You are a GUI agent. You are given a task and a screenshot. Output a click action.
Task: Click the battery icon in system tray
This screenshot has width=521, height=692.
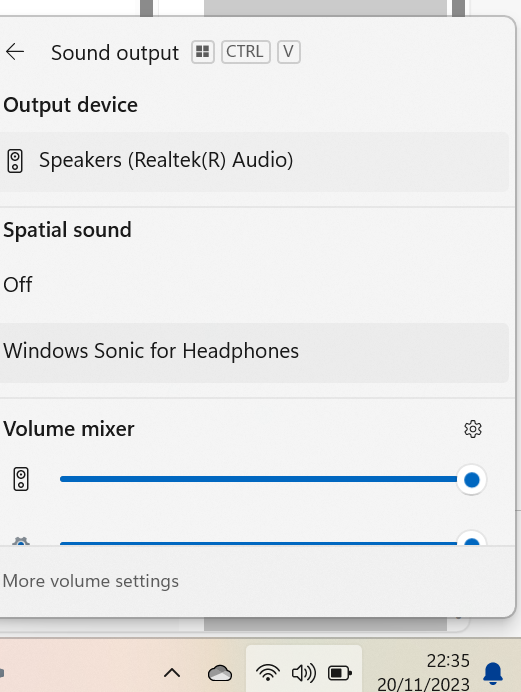point(340,673)
